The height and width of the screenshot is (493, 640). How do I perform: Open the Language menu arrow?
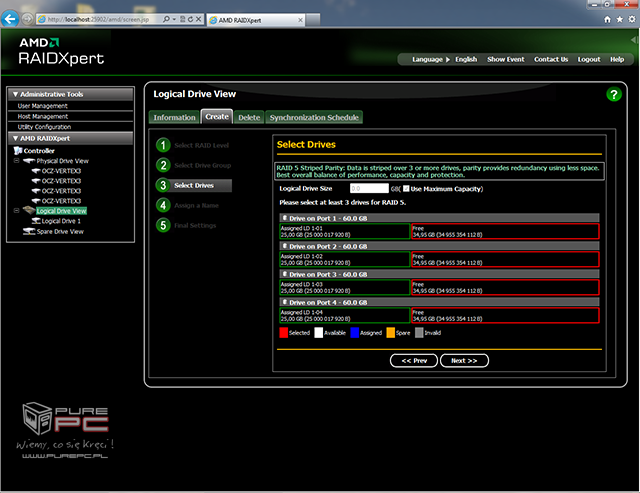point(448,60)
